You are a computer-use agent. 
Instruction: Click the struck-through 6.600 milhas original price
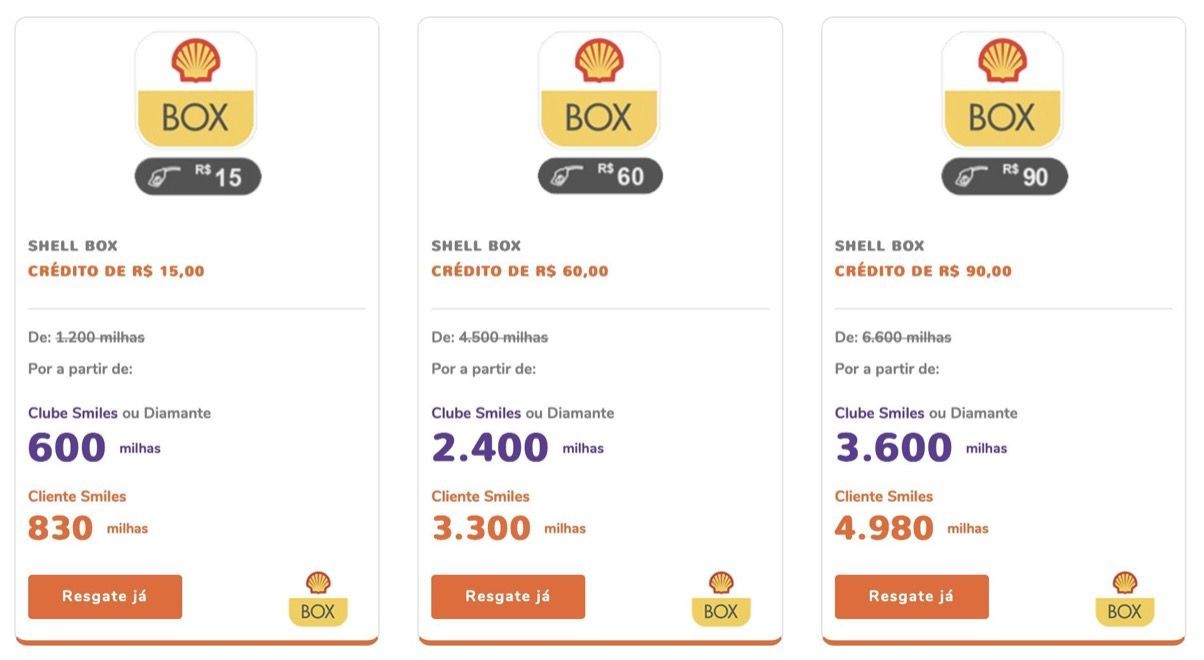tap(907, 337)
